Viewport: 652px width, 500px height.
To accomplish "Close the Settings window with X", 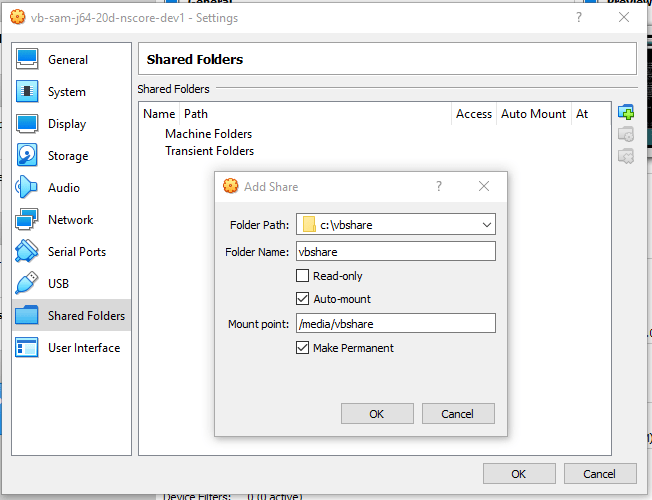I will [x=624, y=17].
